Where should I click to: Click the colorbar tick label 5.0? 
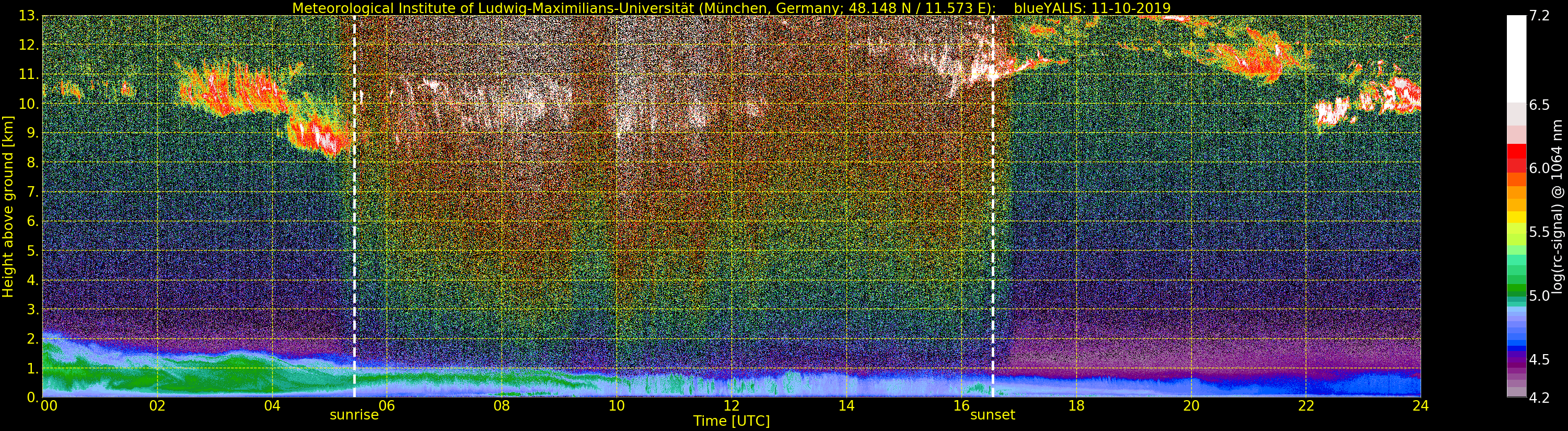pyautogui.click(x=1539, y=296)
